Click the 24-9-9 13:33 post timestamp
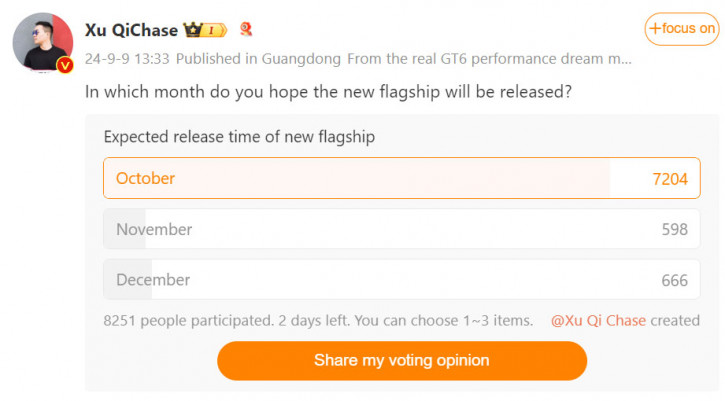This screenshot has height=401, width=725. pos(127,59)
